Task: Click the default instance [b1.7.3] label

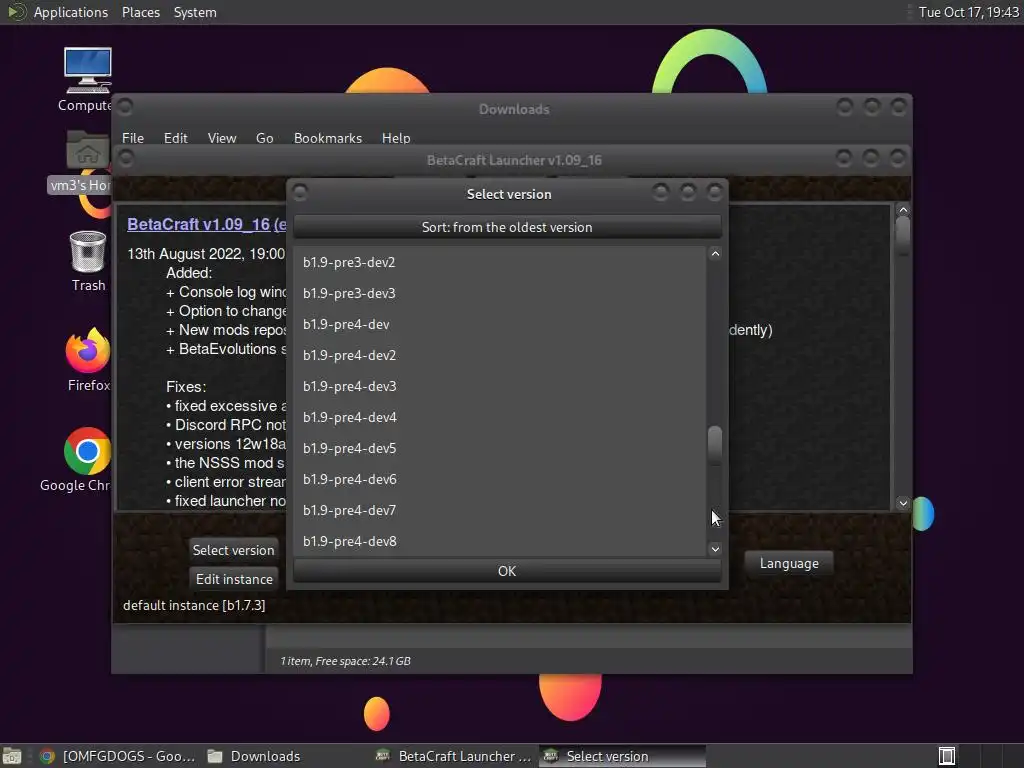Action: 194,605
